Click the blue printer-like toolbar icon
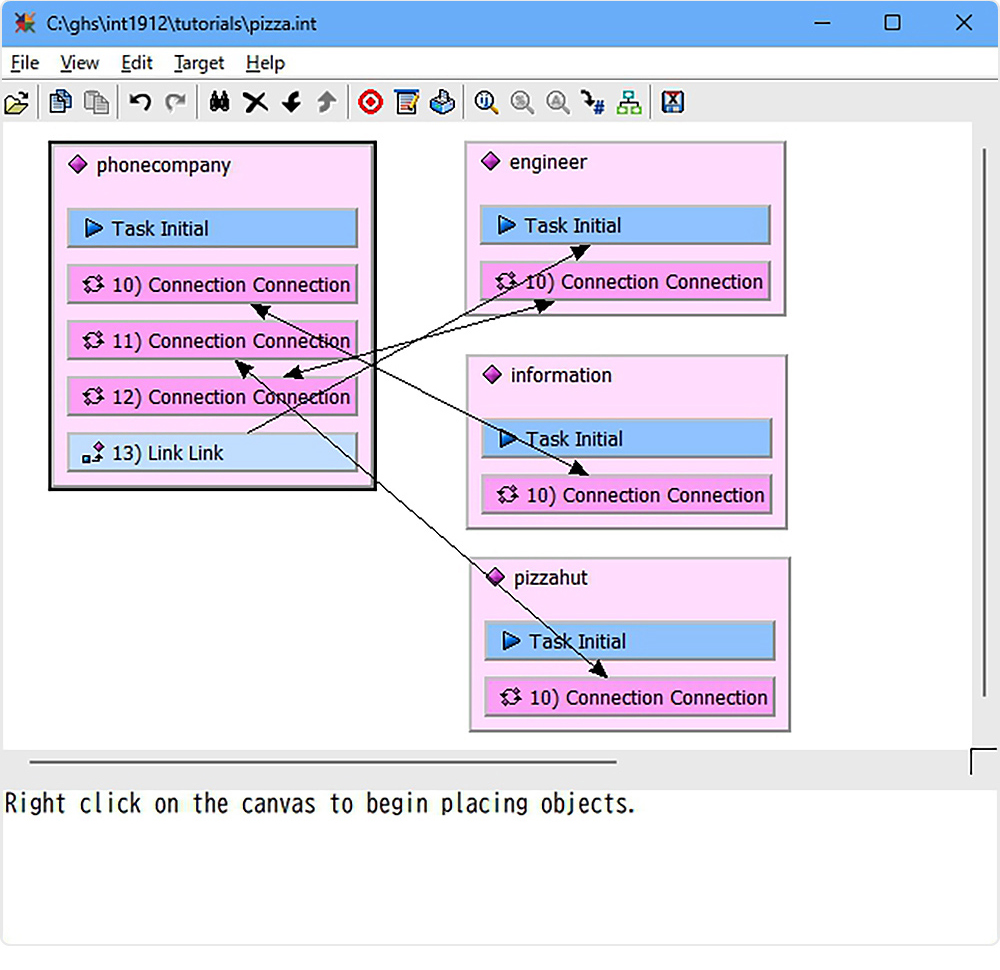Screen dimensions: 1000x970 click(442, 102)
